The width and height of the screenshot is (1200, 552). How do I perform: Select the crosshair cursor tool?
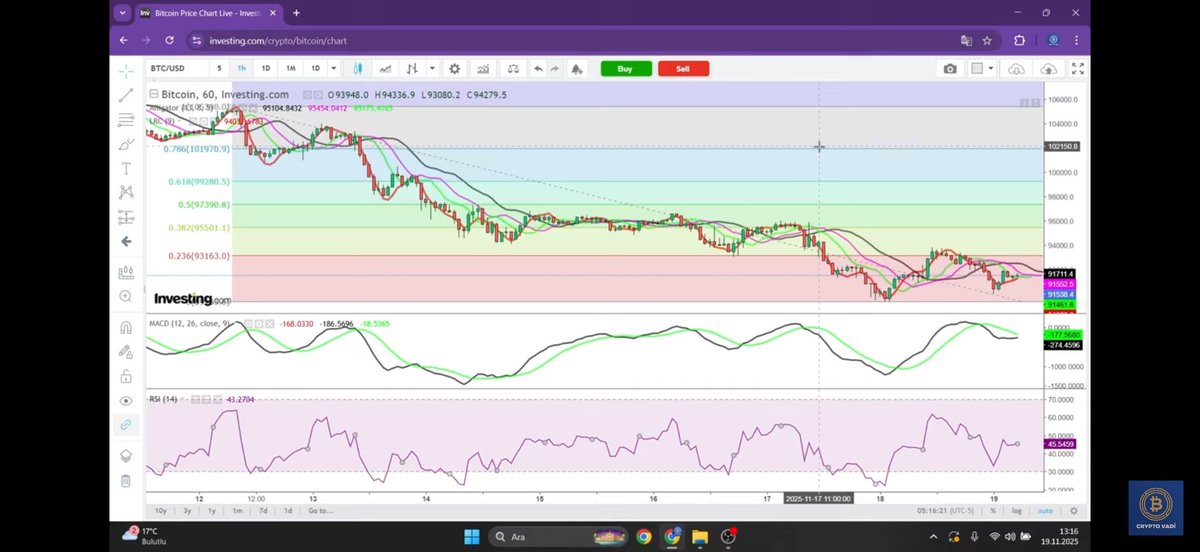click(x=126, y=71)
